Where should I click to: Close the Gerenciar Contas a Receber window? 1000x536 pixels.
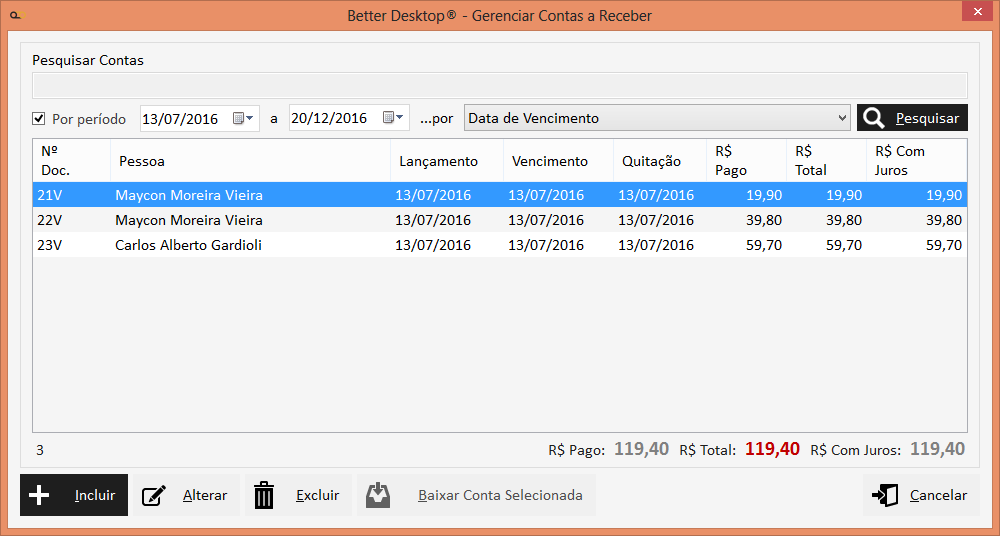[x=975, y=12]
